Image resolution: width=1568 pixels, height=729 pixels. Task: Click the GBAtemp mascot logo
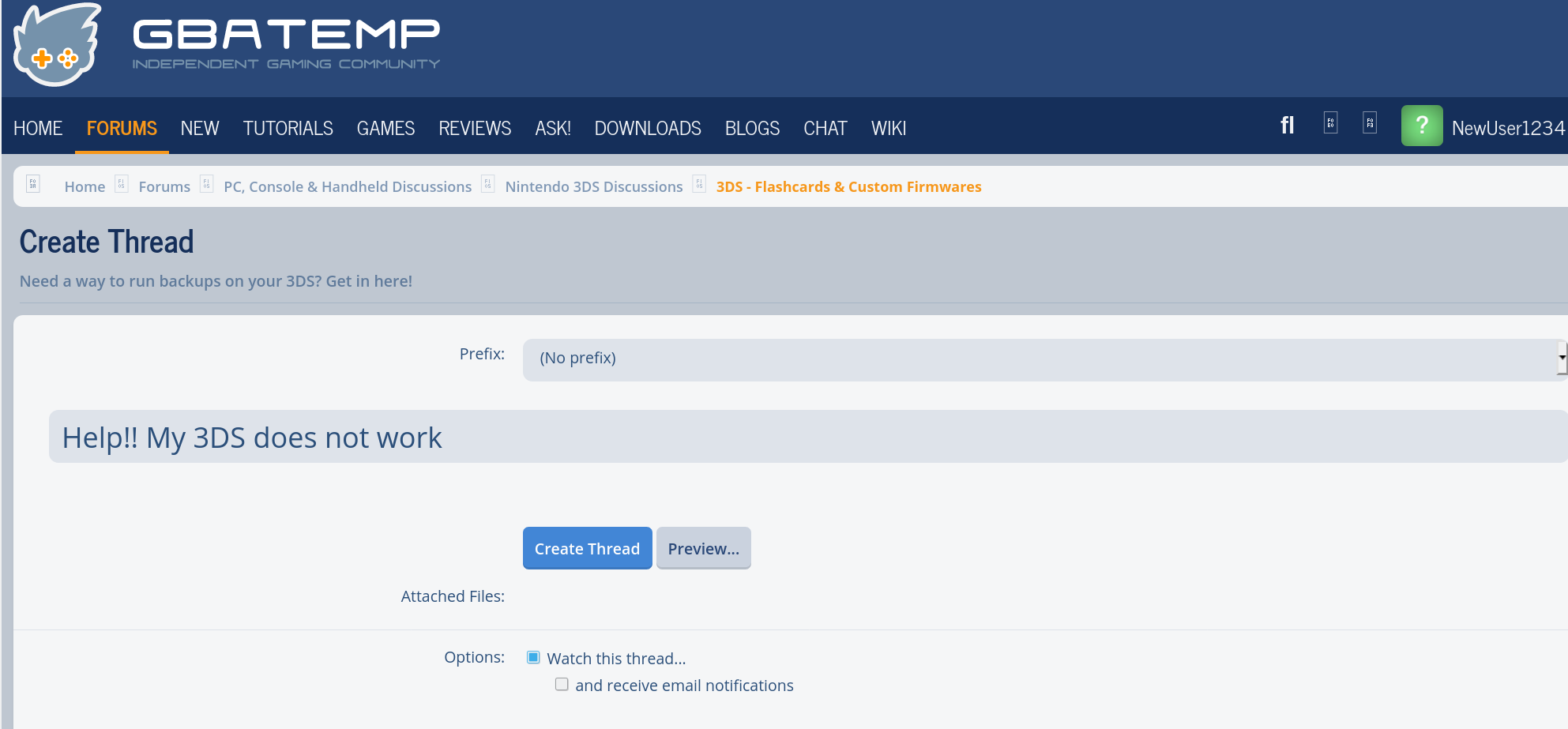coord(58,45)
